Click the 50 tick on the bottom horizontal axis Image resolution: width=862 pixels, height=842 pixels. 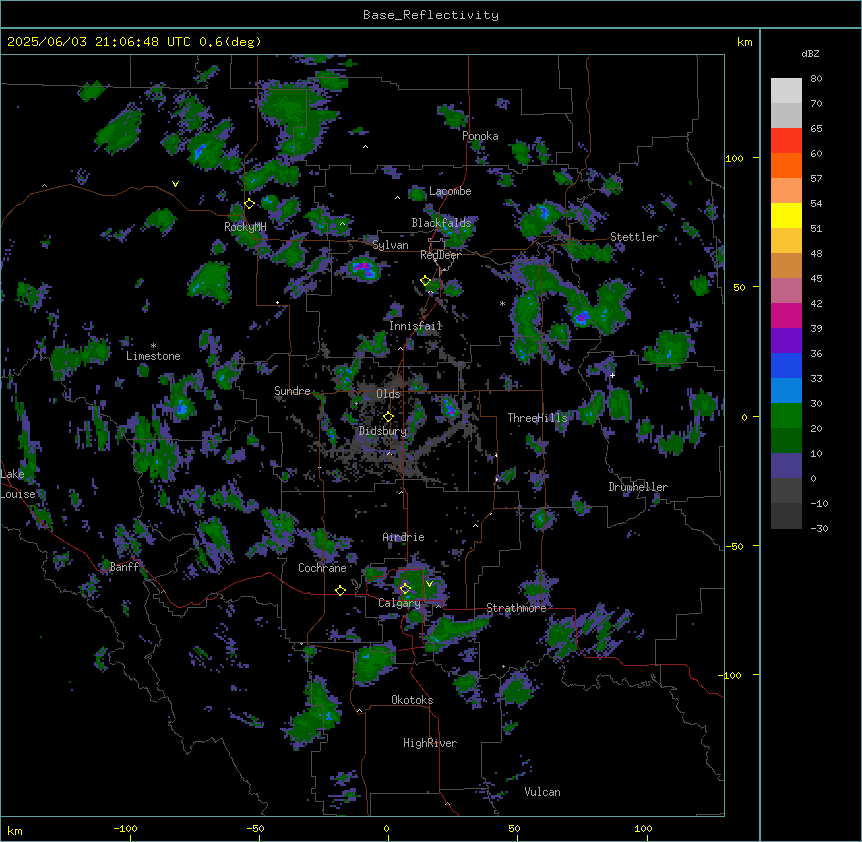click(x=514, y=828)
